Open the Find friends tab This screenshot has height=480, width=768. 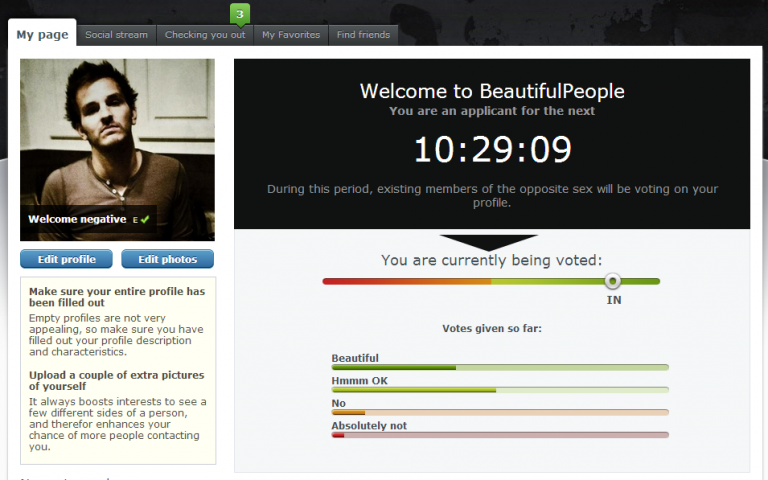[364, 35]
